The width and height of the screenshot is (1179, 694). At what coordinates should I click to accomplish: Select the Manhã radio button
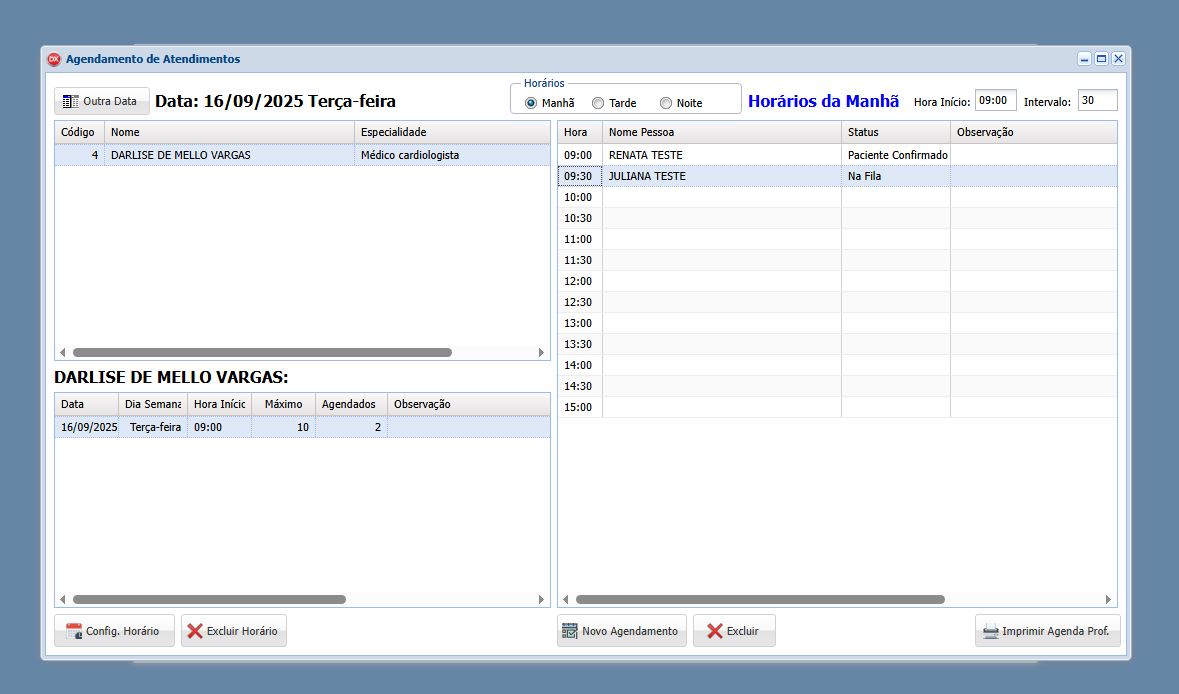coord(531,103)
